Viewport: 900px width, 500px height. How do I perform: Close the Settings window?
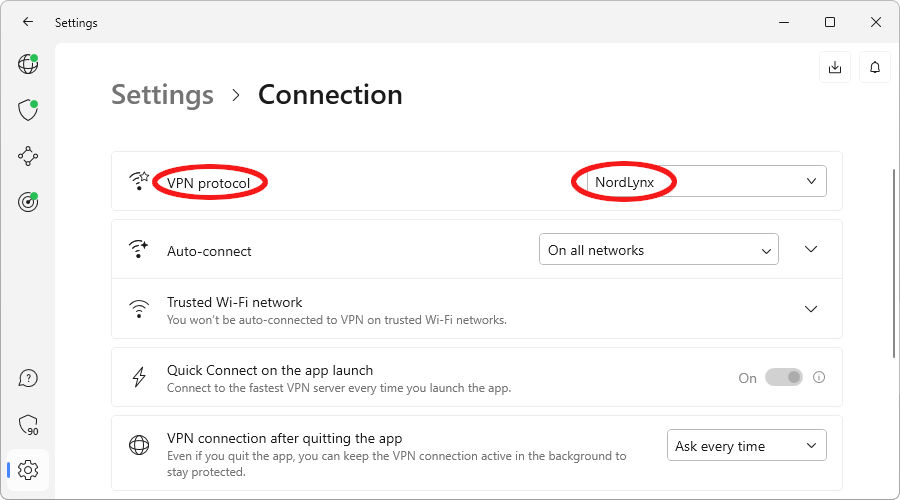click(x=876, y=22)
